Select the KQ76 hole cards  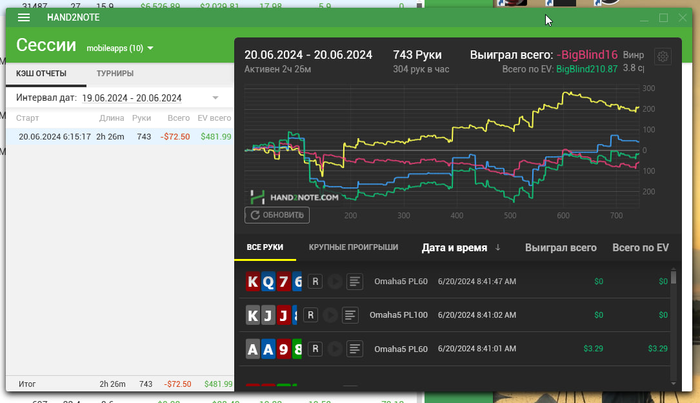[x=274, y=282]
